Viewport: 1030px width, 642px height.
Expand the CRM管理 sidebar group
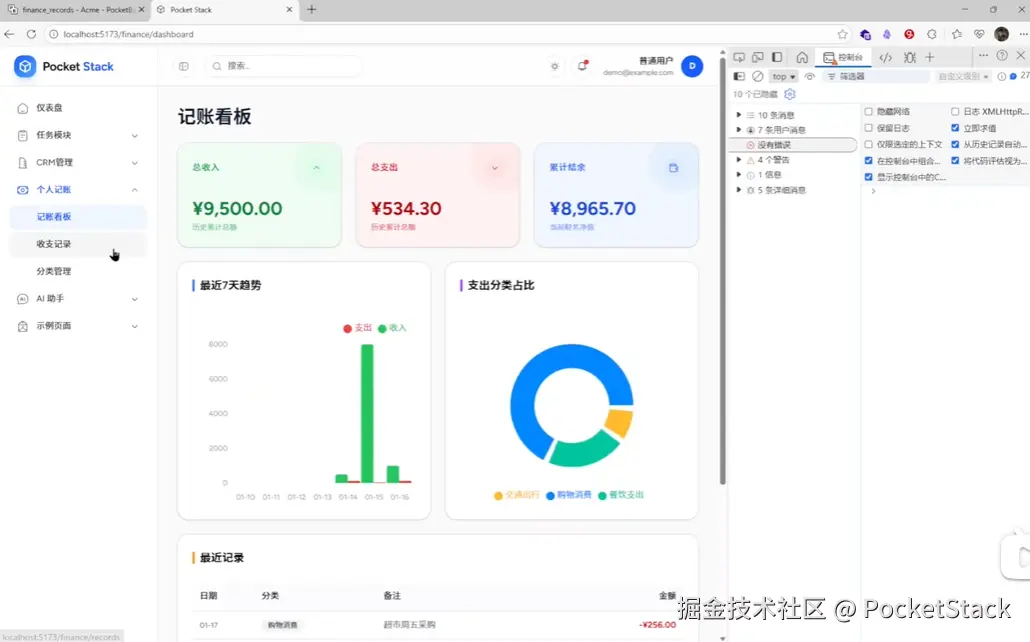tap(78, 162)
